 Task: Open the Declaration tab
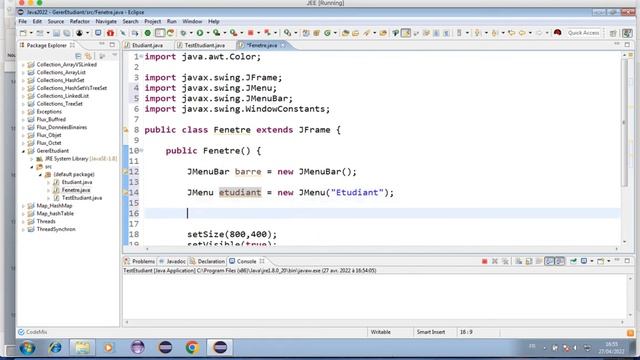coord(207,261)
